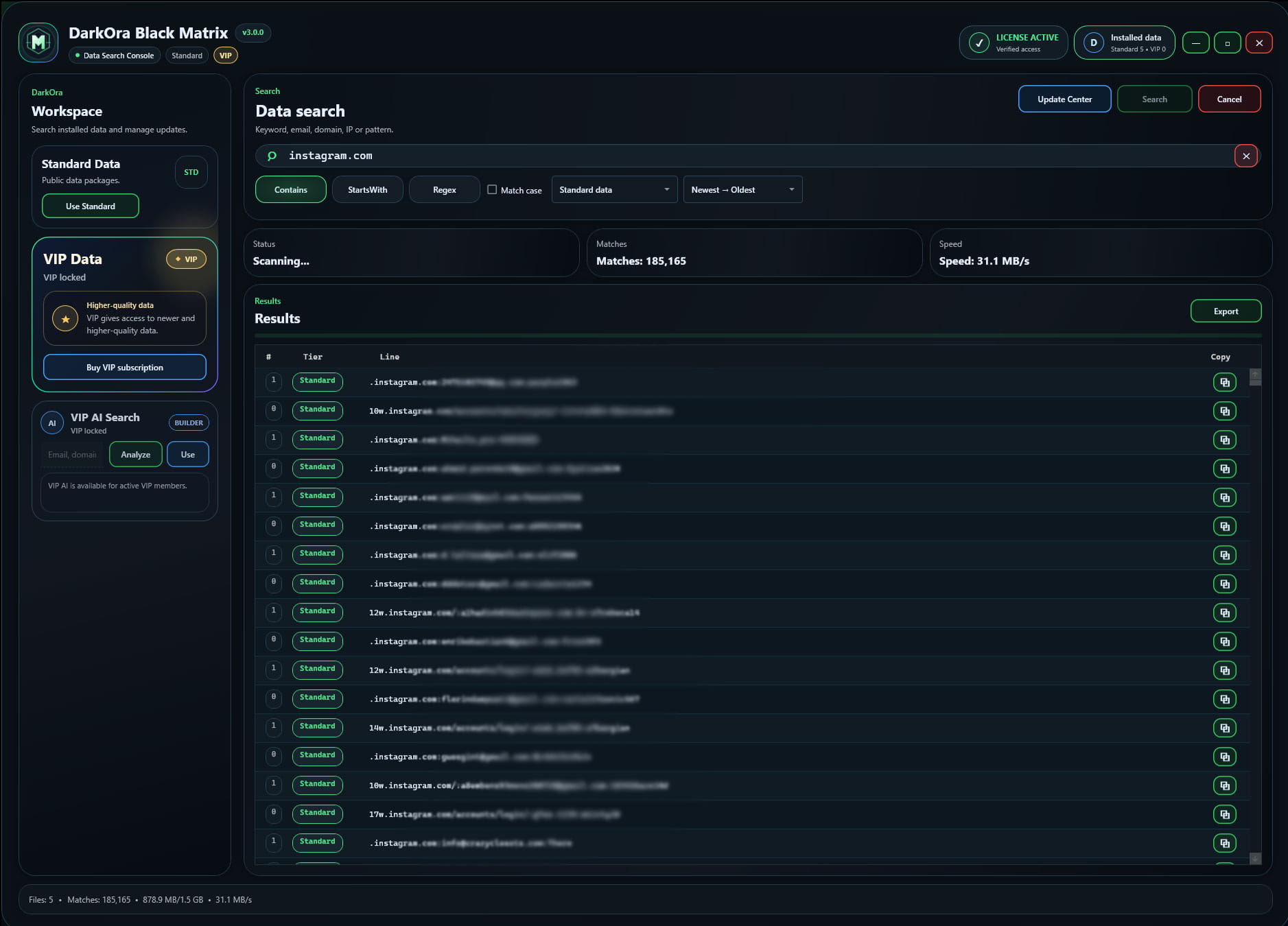1288x926 pixels.
Task: Click the Standard tier badge in first result row
Action: [x=317, y=381]
